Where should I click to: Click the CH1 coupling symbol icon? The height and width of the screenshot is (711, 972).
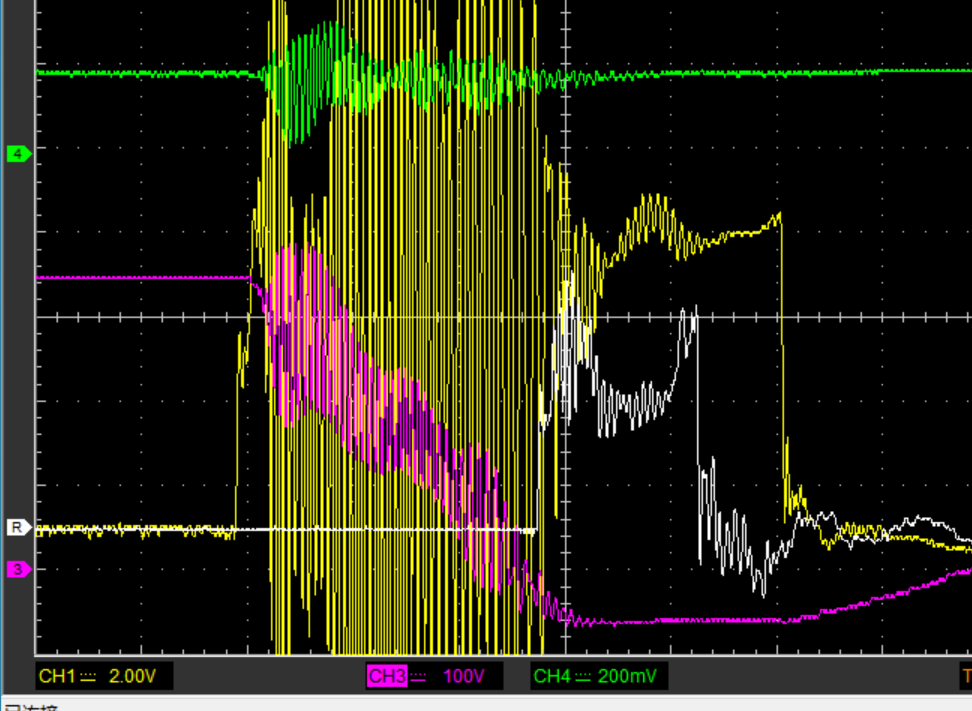point(89,676)
